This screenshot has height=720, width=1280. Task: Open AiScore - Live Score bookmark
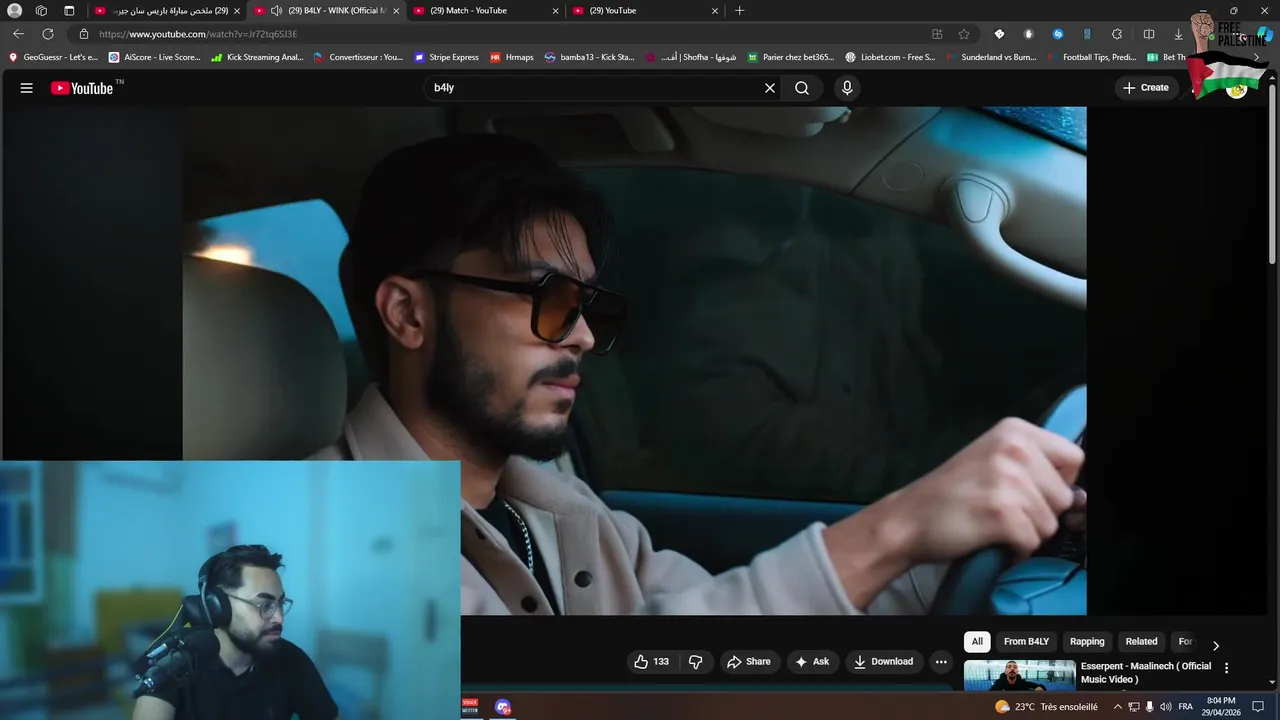[155, 58]
